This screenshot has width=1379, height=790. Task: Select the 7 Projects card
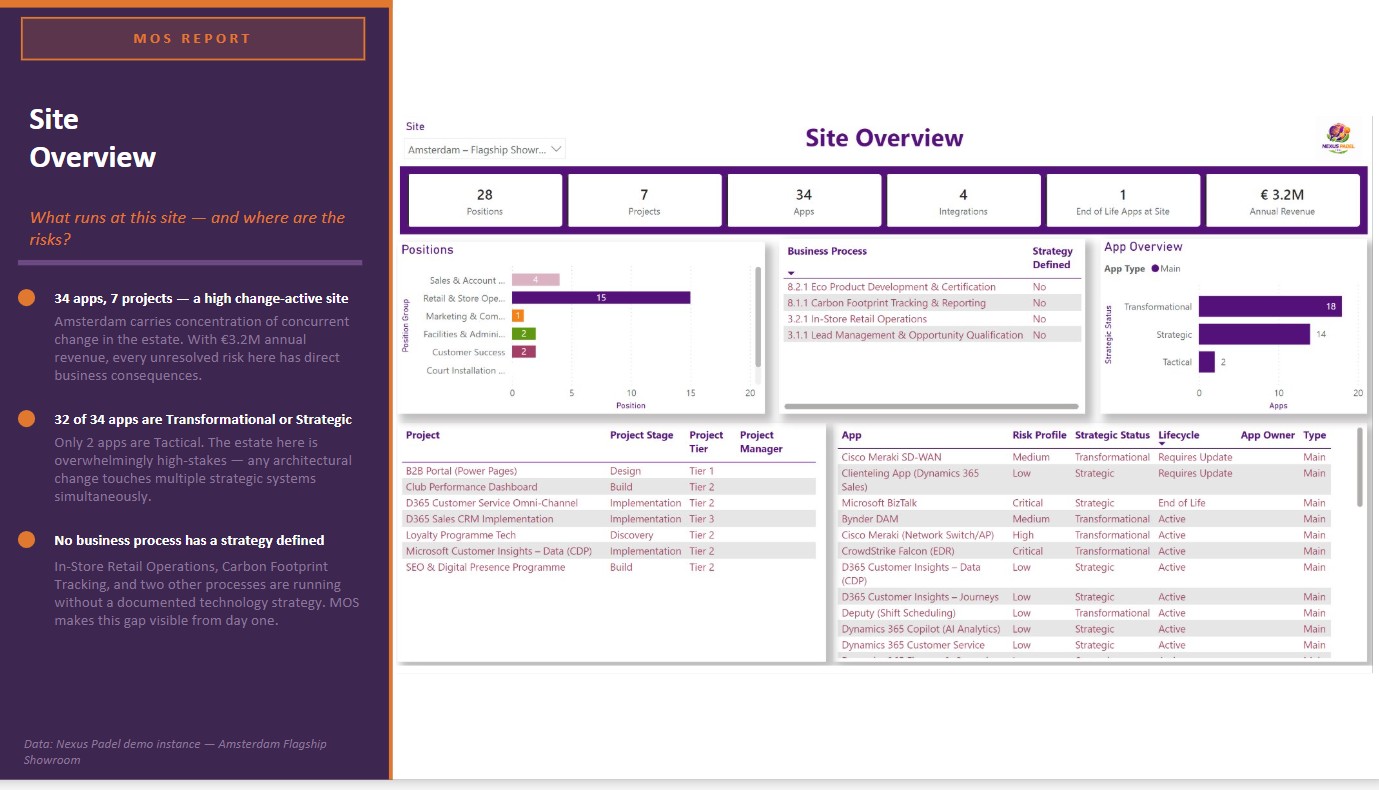click(644, 201)
